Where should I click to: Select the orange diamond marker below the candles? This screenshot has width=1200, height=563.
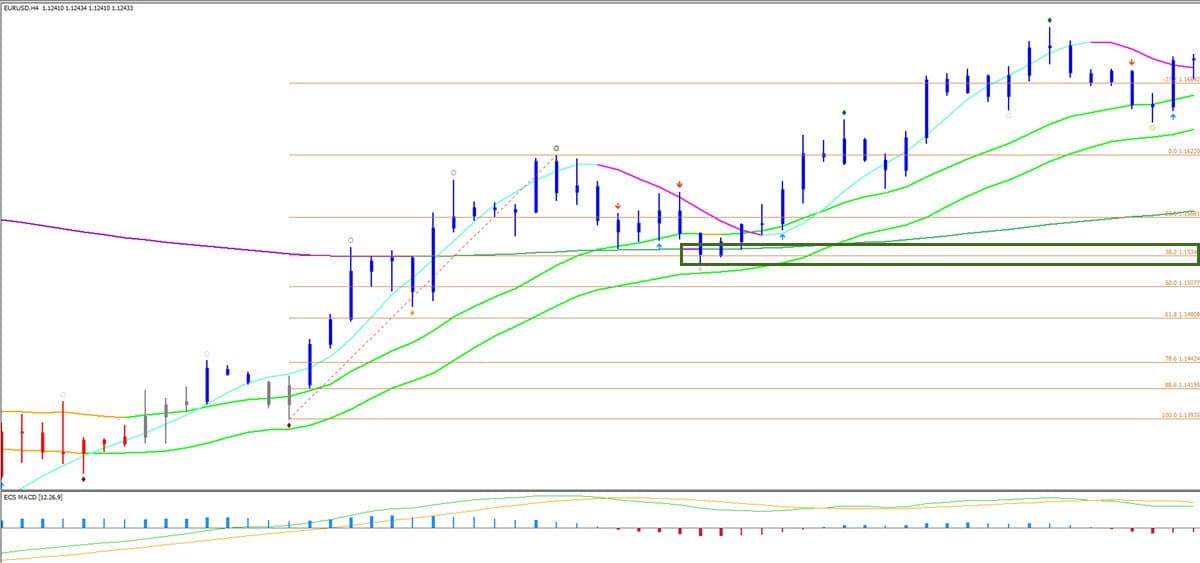[413, 313]
